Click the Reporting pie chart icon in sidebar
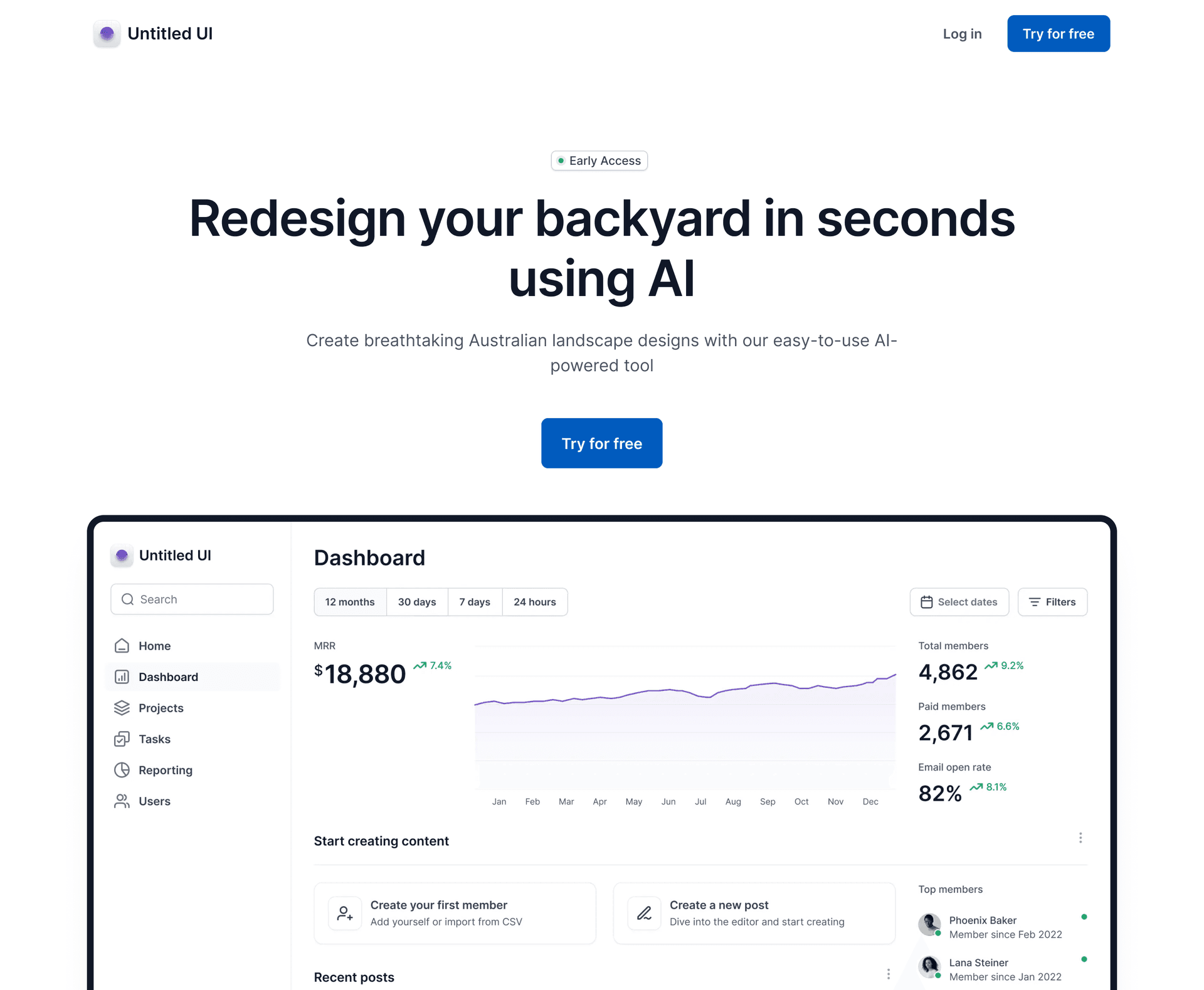Screen dimensions: 1204x990 122,770
